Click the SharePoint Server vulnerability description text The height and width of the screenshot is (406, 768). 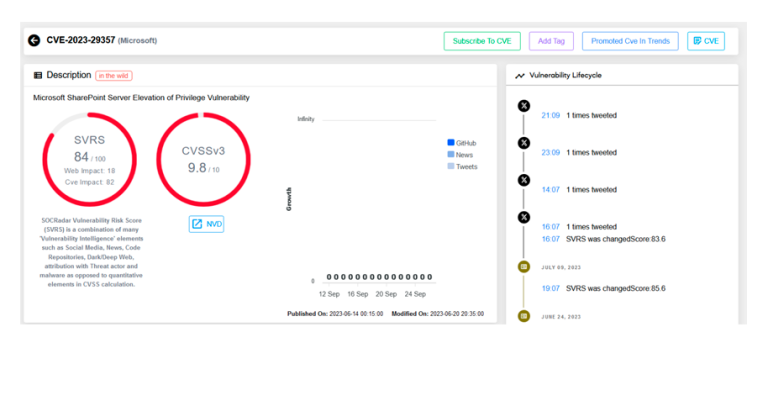(141, 98)
